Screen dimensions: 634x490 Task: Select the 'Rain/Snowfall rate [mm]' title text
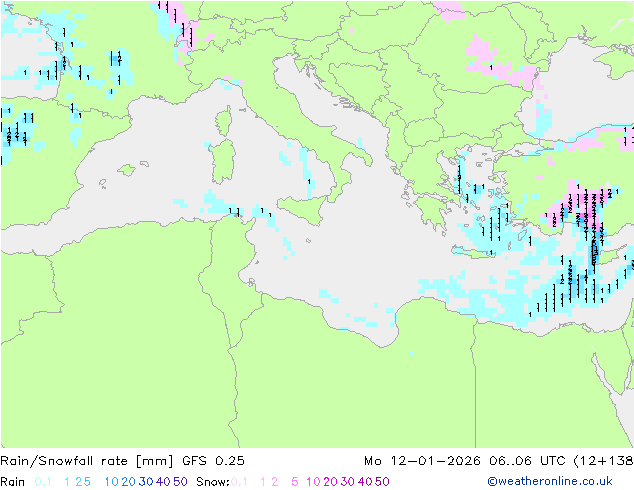pos(87,461)
